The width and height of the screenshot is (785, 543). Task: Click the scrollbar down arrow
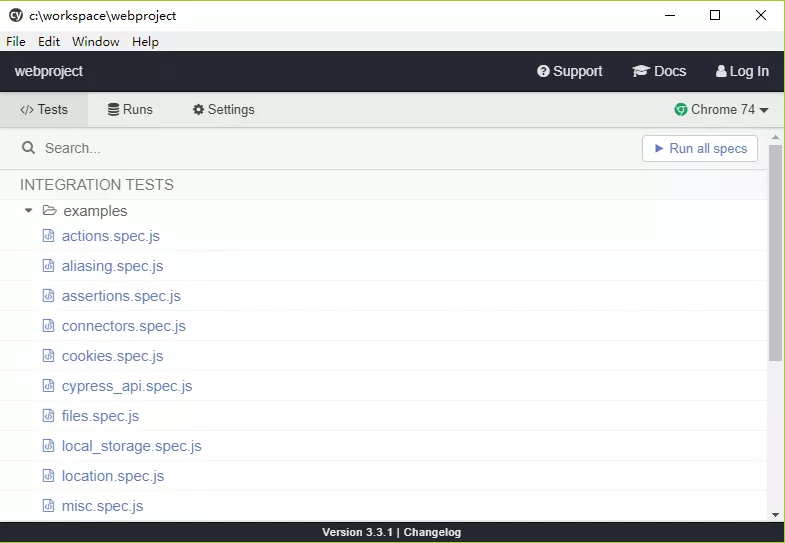coord(775,514)
